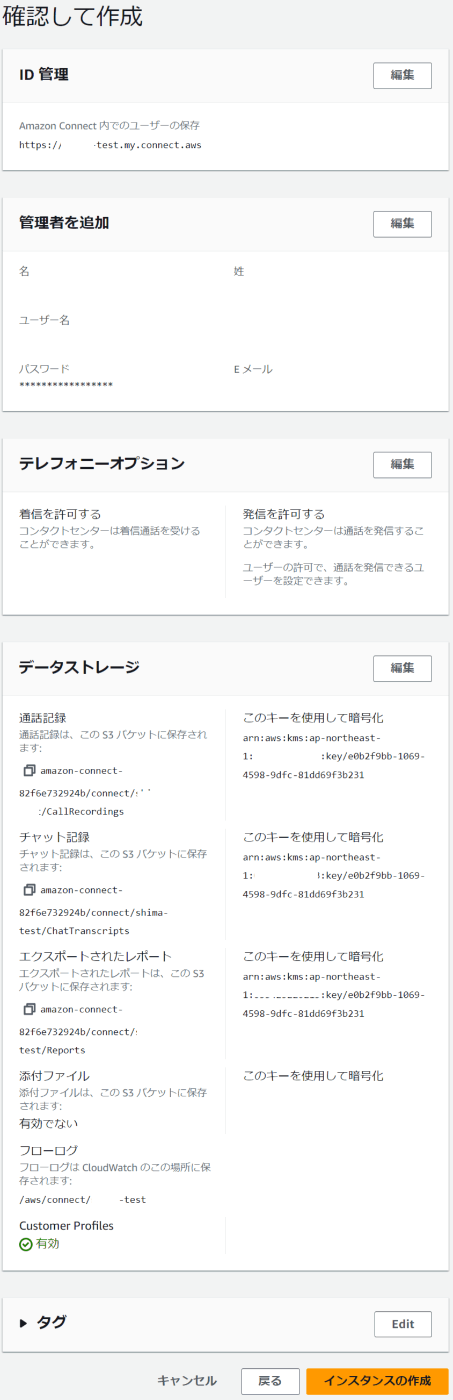Click the Customer Profiles enabled checkmark icon
This screenshot has height=1400, width=453.
(26, 1245)
